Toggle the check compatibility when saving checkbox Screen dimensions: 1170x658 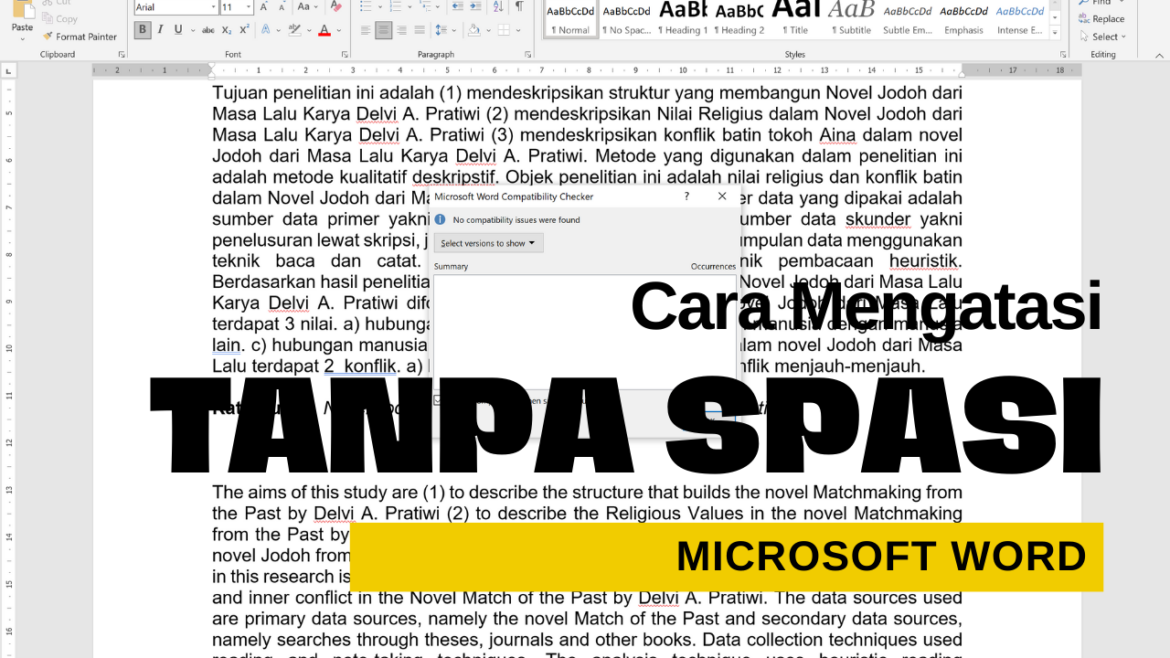pyautogui.click(x=437, y=399)
